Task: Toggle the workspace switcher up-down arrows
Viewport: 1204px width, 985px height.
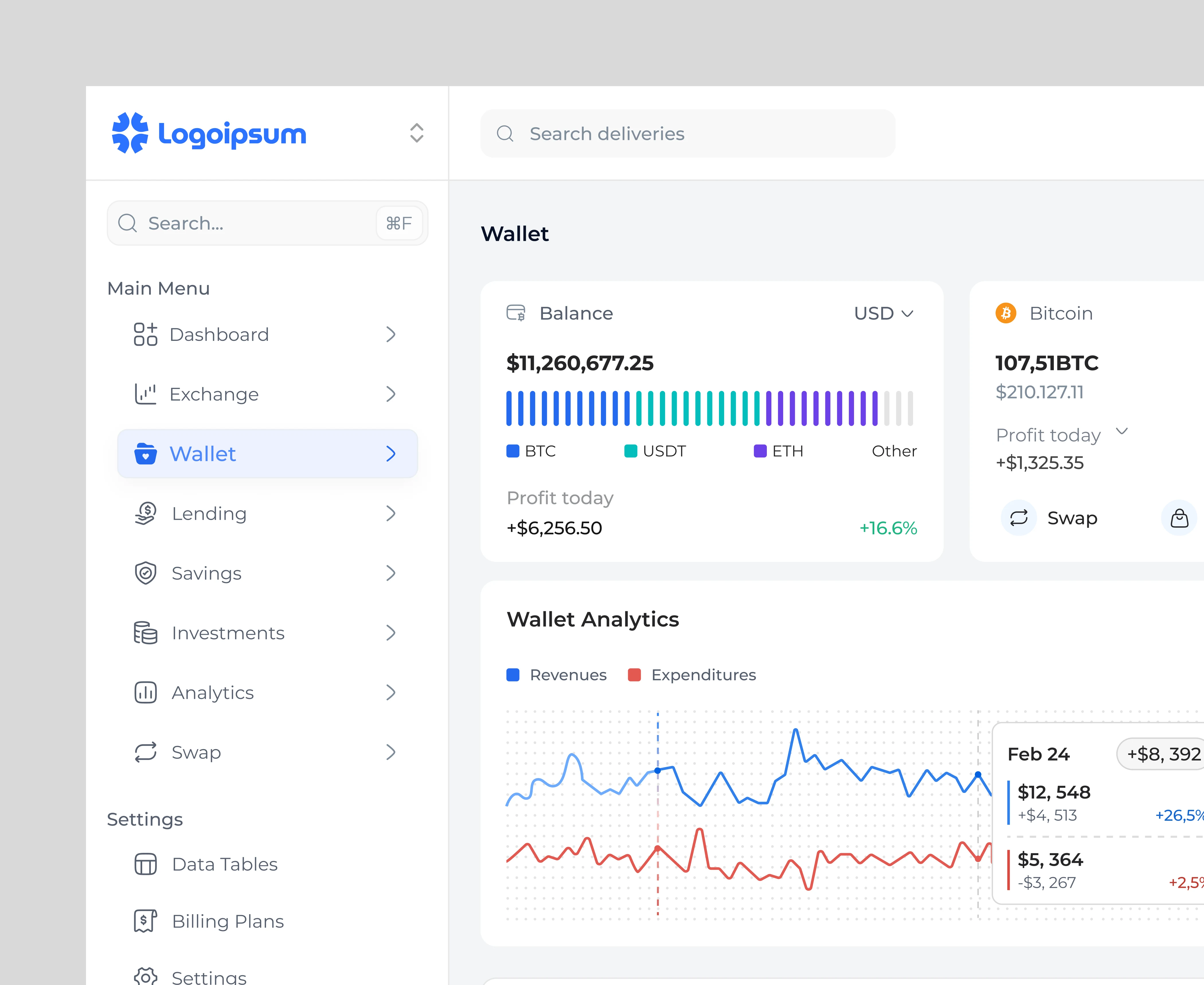Action: [x=417, y=133]
